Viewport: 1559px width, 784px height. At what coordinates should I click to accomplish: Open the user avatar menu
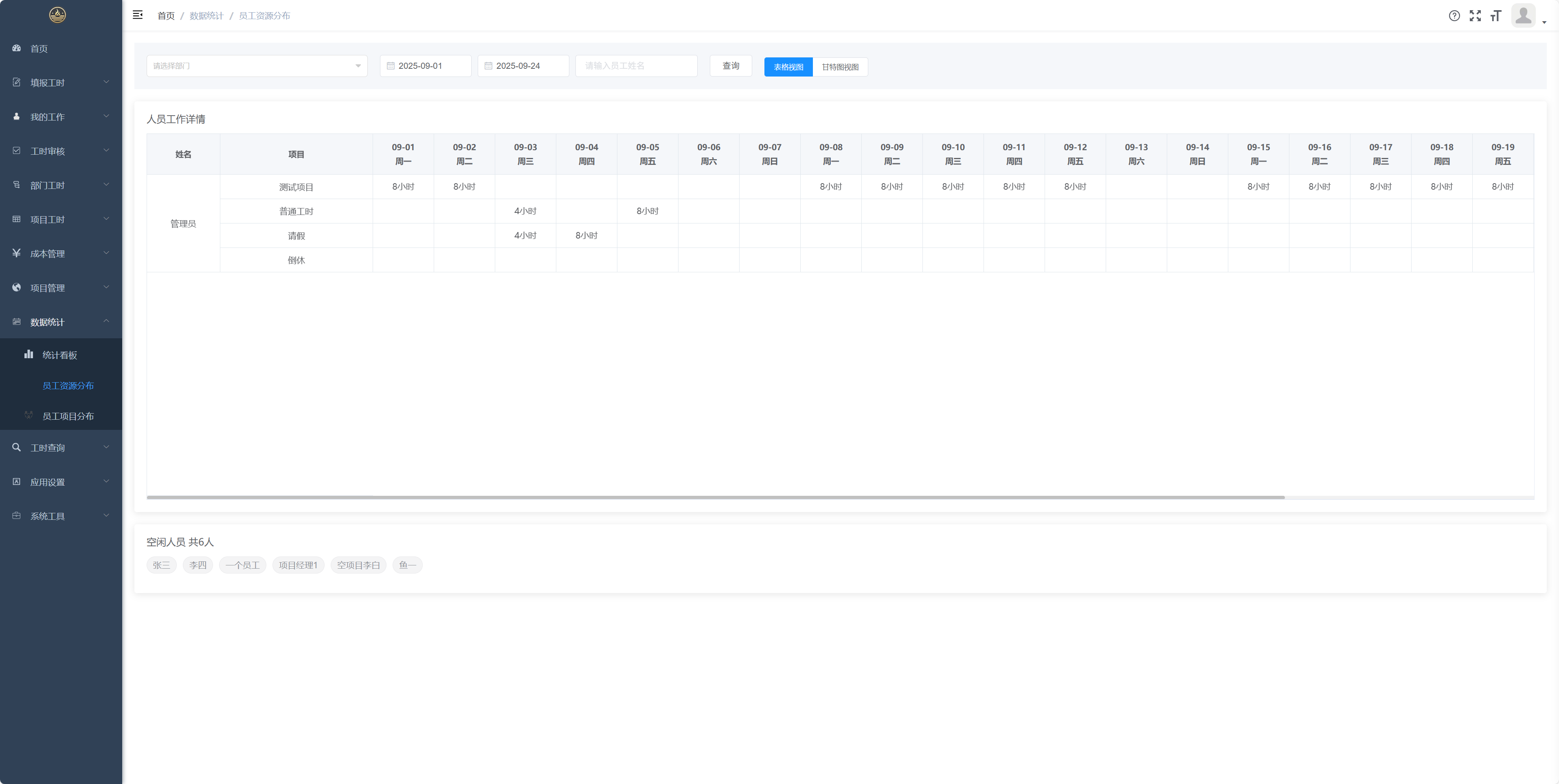[1524, 16]
